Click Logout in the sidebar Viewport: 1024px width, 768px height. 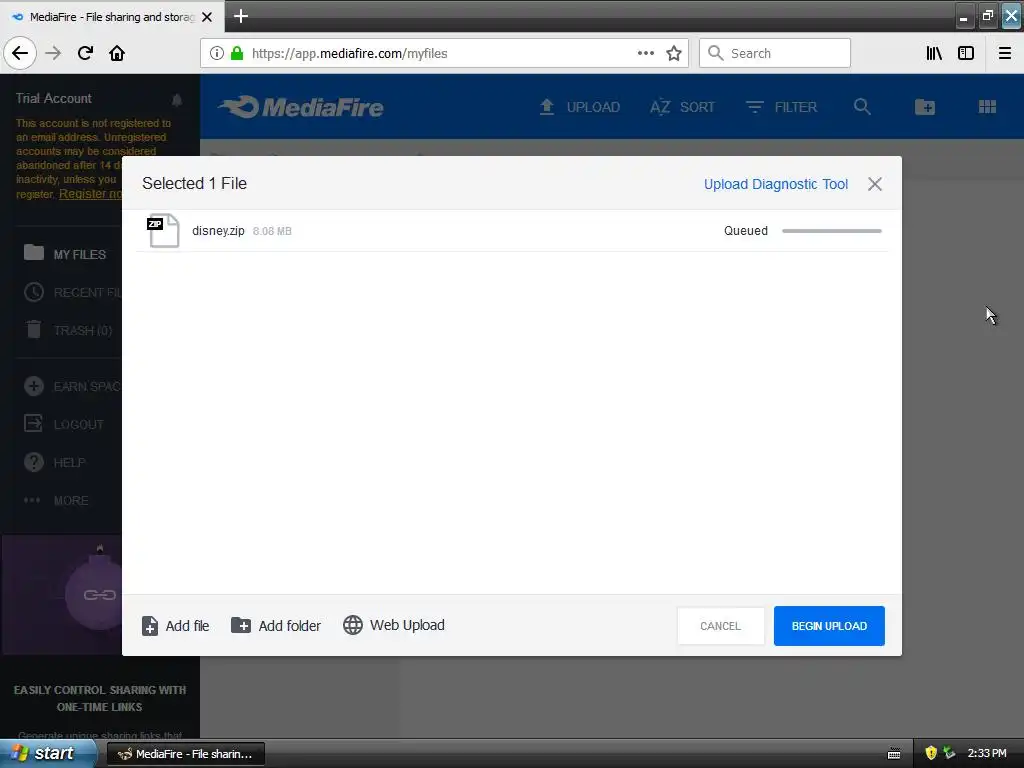click(x=64, y=424)
